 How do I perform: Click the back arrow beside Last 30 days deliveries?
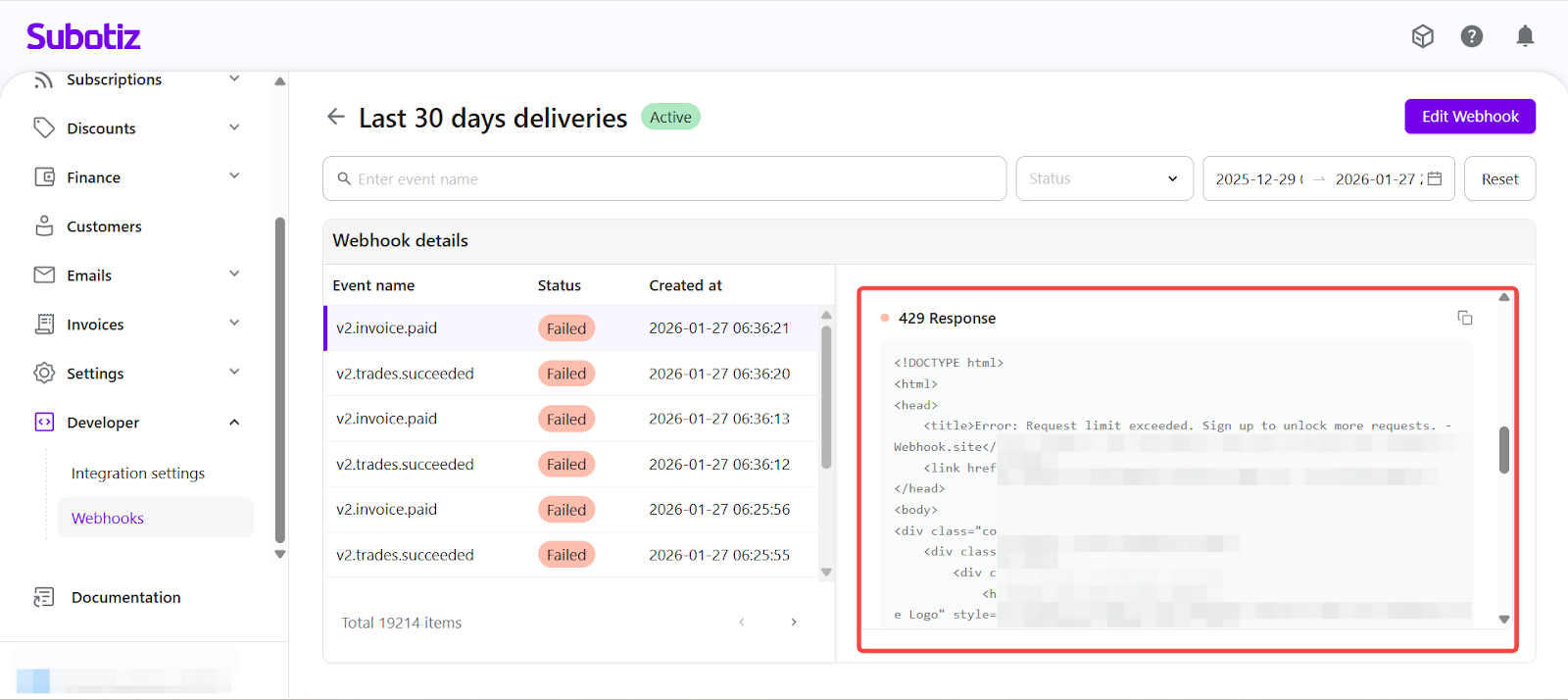[x=336, y=117]
